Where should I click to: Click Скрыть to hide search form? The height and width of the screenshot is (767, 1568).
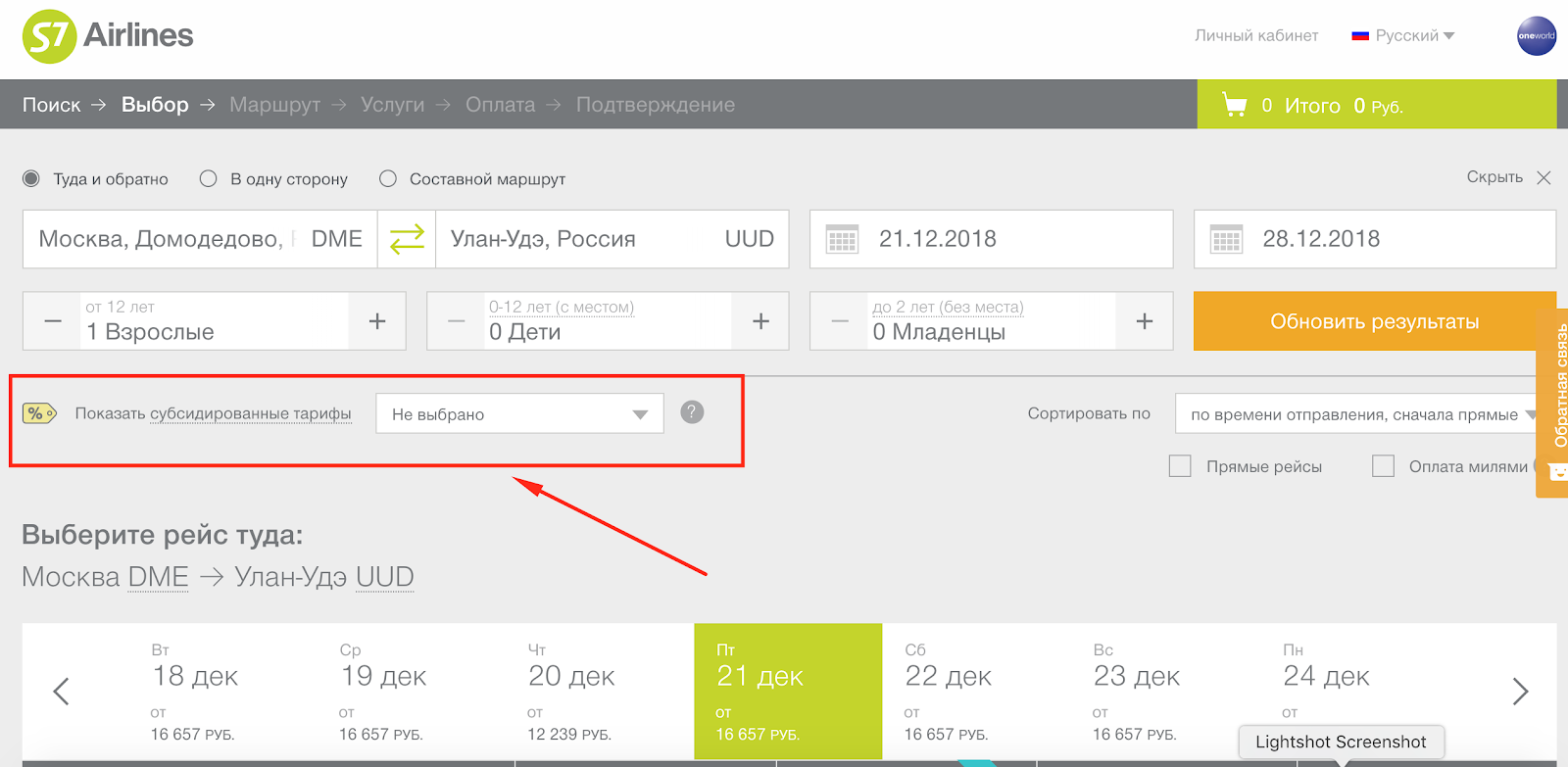(1494, 177)
